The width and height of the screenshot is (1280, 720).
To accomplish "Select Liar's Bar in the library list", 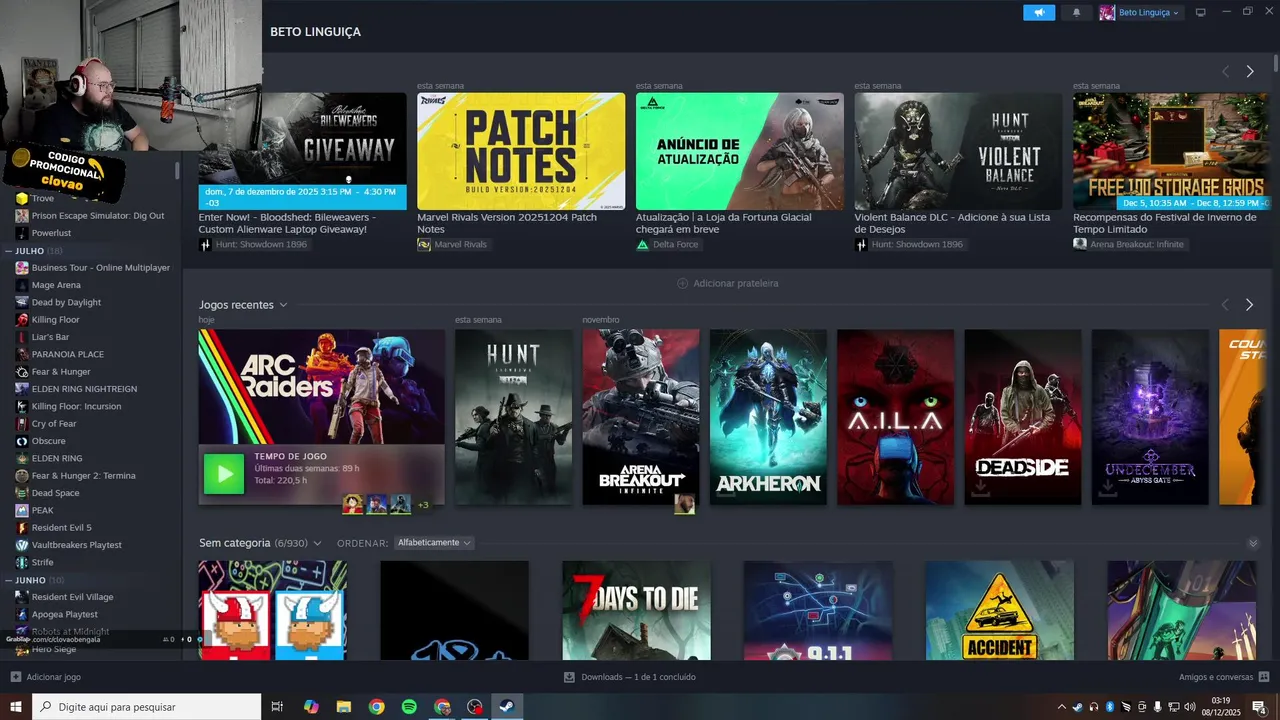I will (x=50, y=337).
